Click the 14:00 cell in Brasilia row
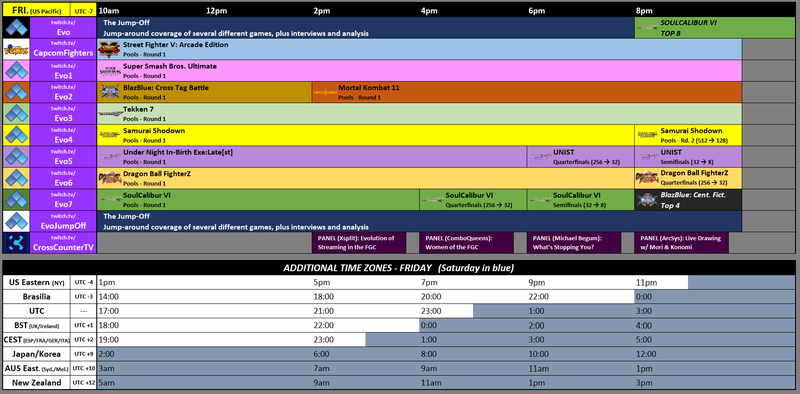 click(108, 297)
